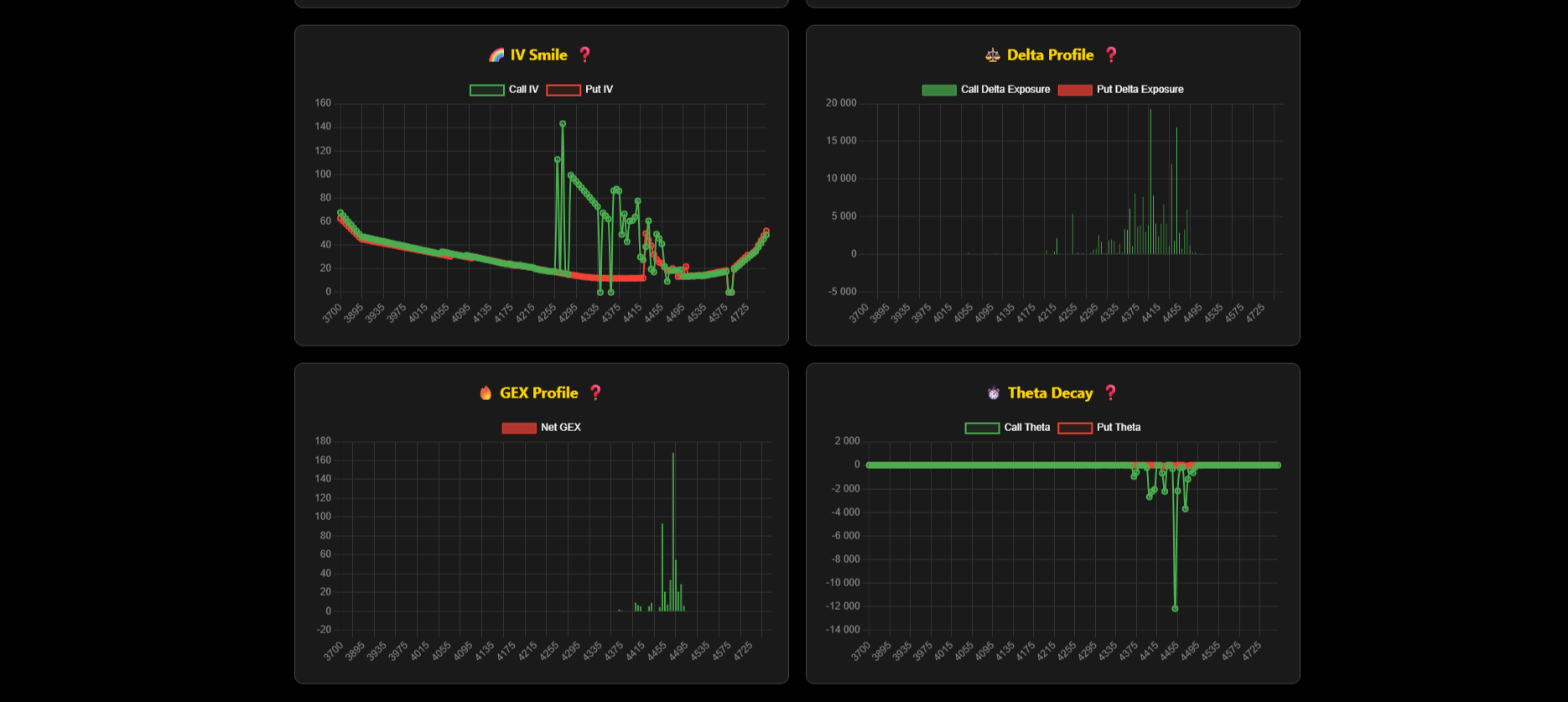Click the highest Call IV peak point

563,123
